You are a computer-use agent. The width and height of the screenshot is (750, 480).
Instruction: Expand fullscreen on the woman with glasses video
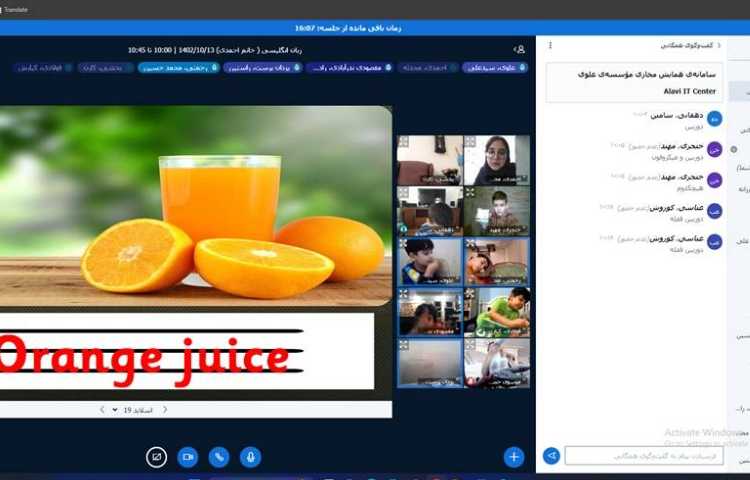pos(470,141)
